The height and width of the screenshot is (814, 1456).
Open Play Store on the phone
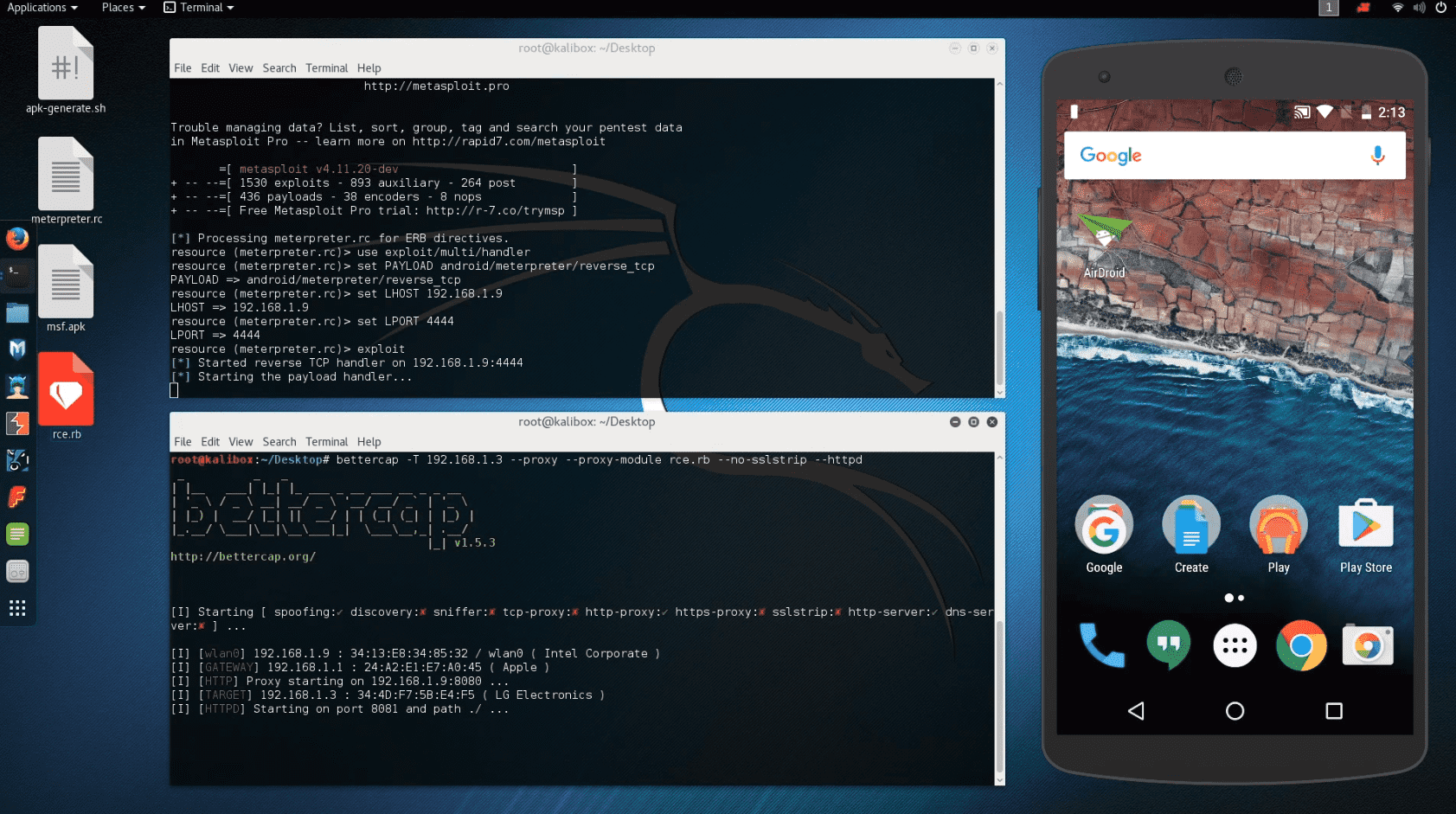tap(1366, 534)
